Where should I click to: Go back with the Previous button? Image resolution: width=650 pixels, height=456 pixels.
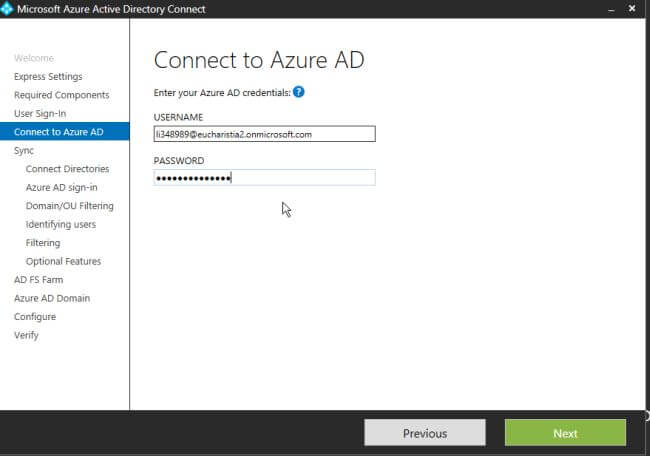[425, 433]
